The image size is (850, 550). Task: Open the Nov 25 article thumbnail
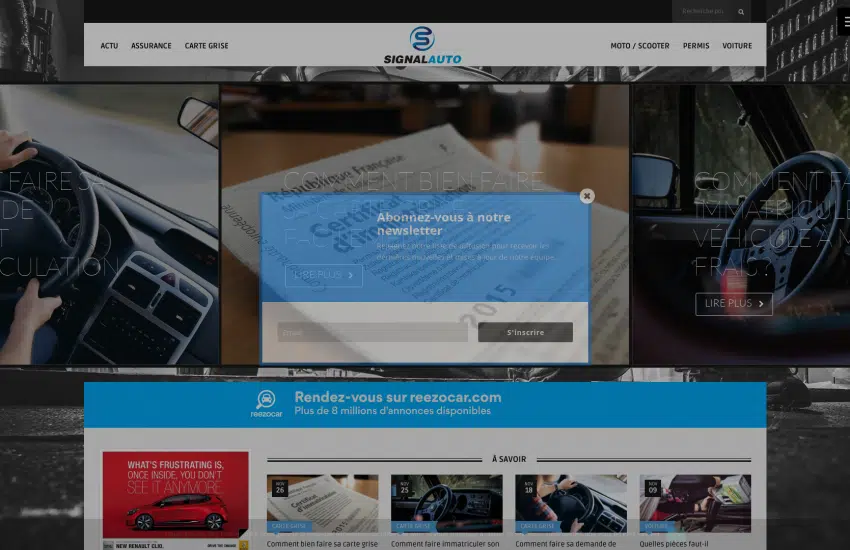click(x=447, y=503)
